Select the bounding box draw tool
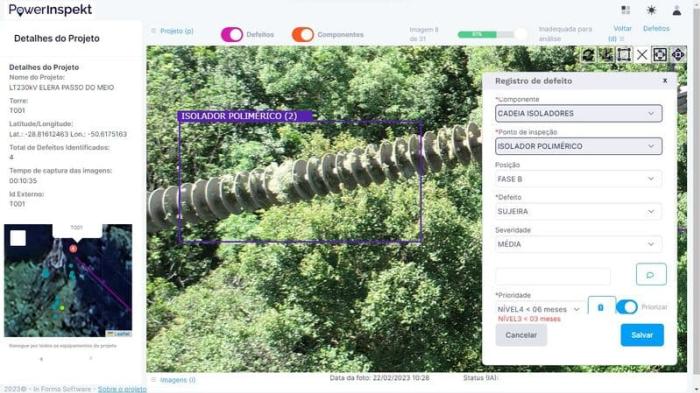Viewport: 700px width, 393px height. 624,54
